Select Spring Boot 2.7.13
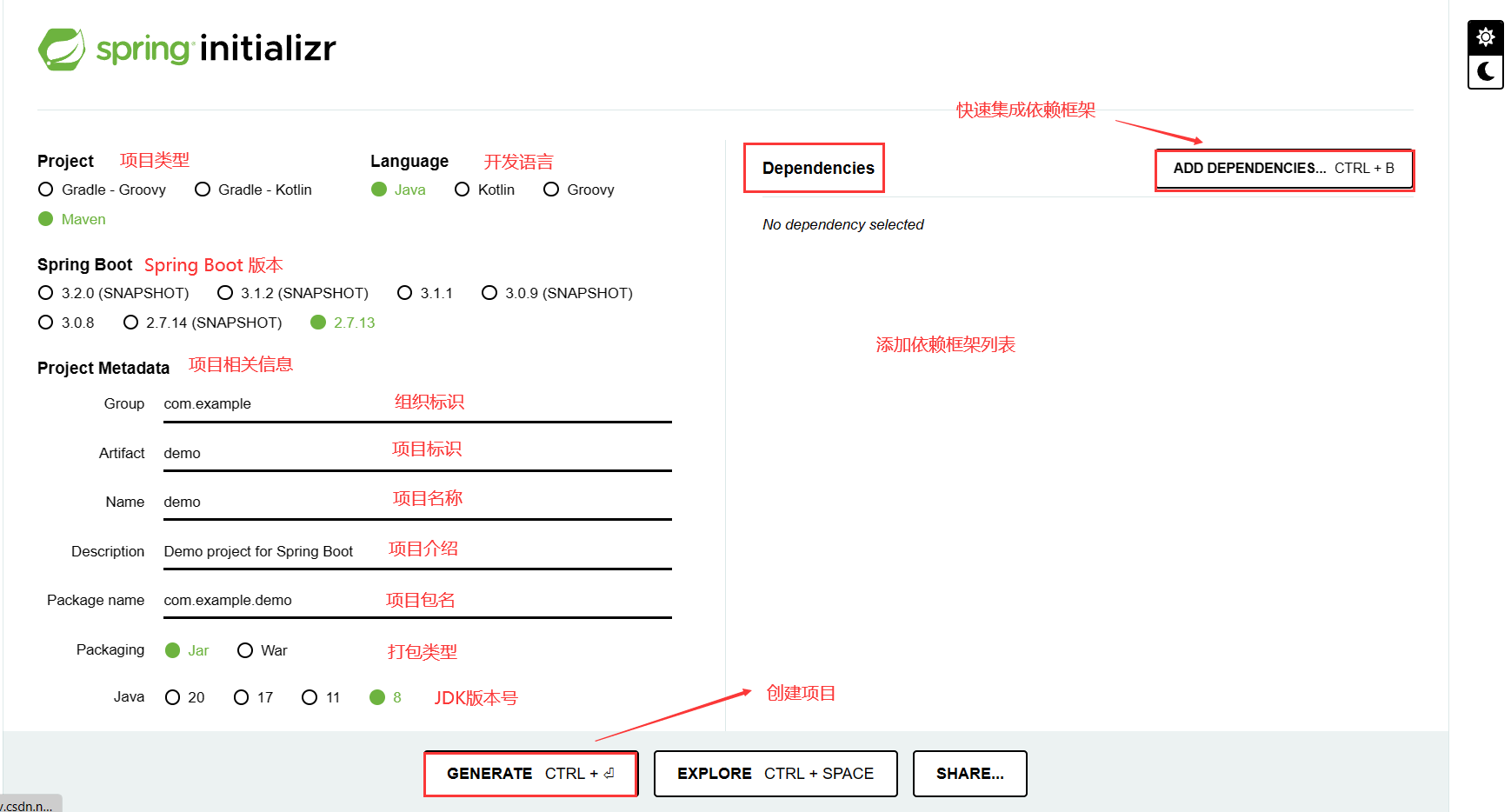The image size is (1511, 812). tap(343, 323)
